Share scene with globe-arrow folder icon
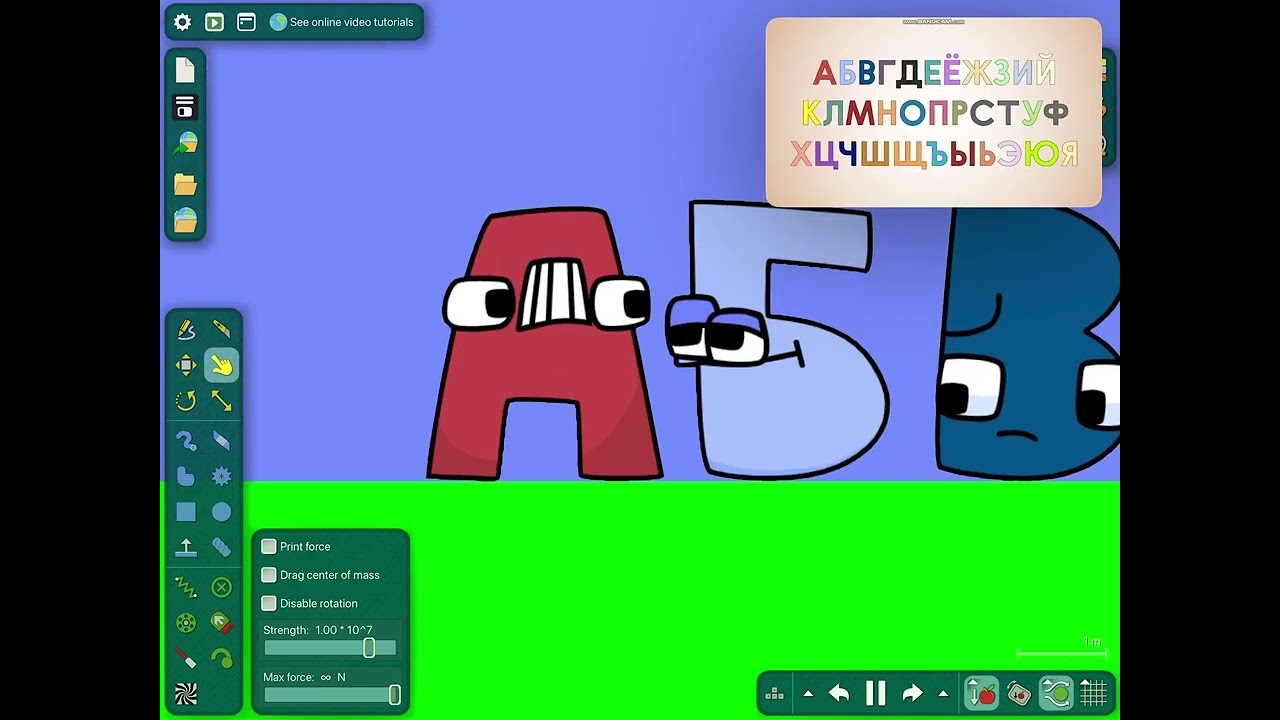Screen dimensions: 1280x720 point(185,144)
